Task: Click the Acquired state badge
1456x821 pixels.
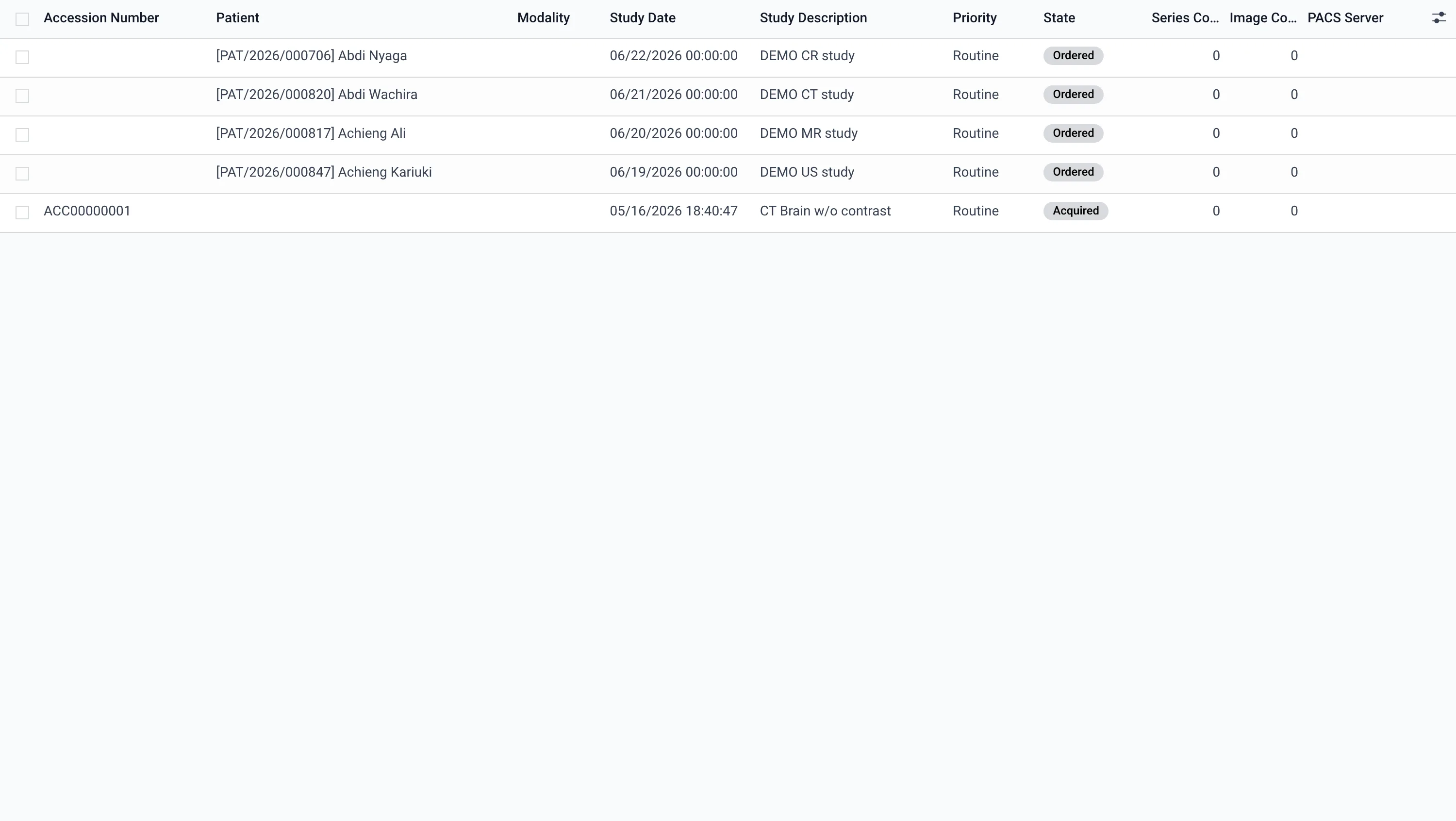Action: click(1075, 211)
